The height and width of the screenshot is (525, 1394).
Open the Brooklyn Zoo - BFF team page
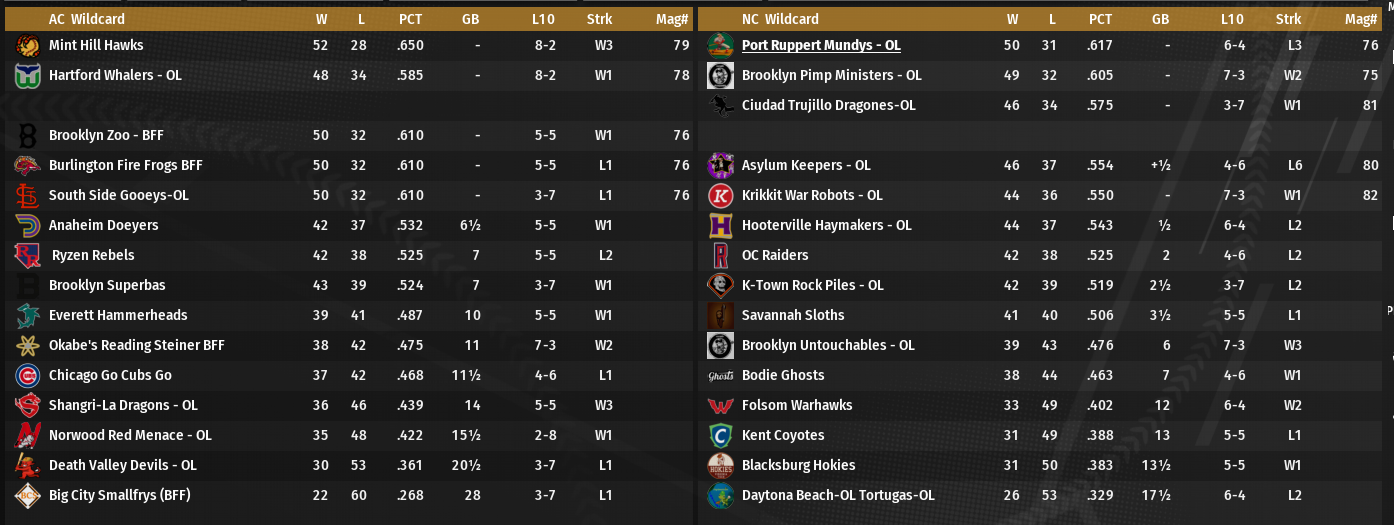click(106, 135)
